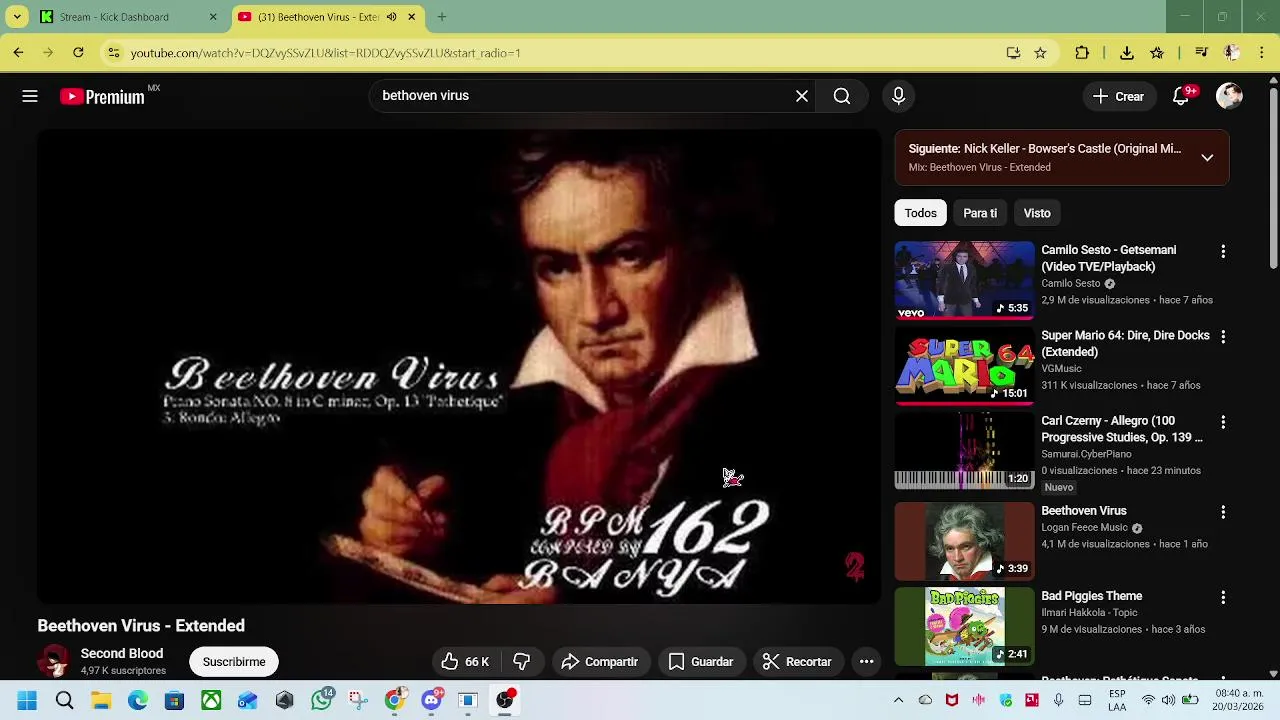Open the browser three-dot menu
The height and width of the screenshot is (720, 1280).
1262,53
